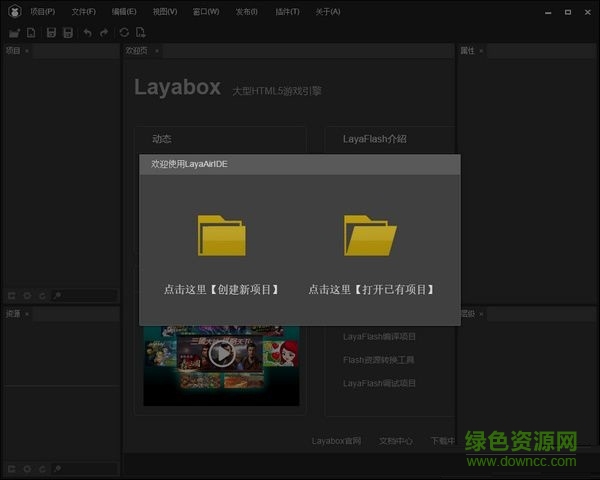This screenshot has width=600, height=480.
Task: Open the LayaFlash编译项目 link
Action: point(379,336)
